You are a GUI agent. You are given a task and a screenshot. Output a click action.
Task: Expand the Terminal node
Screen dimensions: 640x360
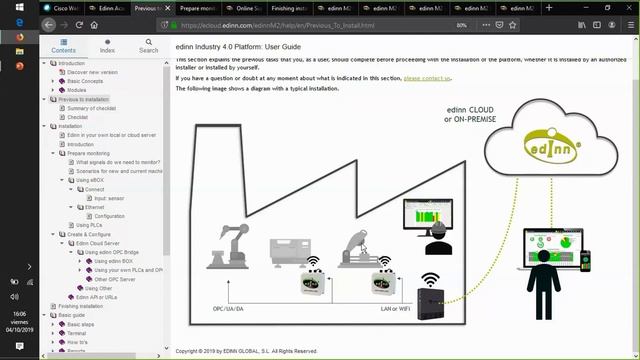[x=53, y=333]
